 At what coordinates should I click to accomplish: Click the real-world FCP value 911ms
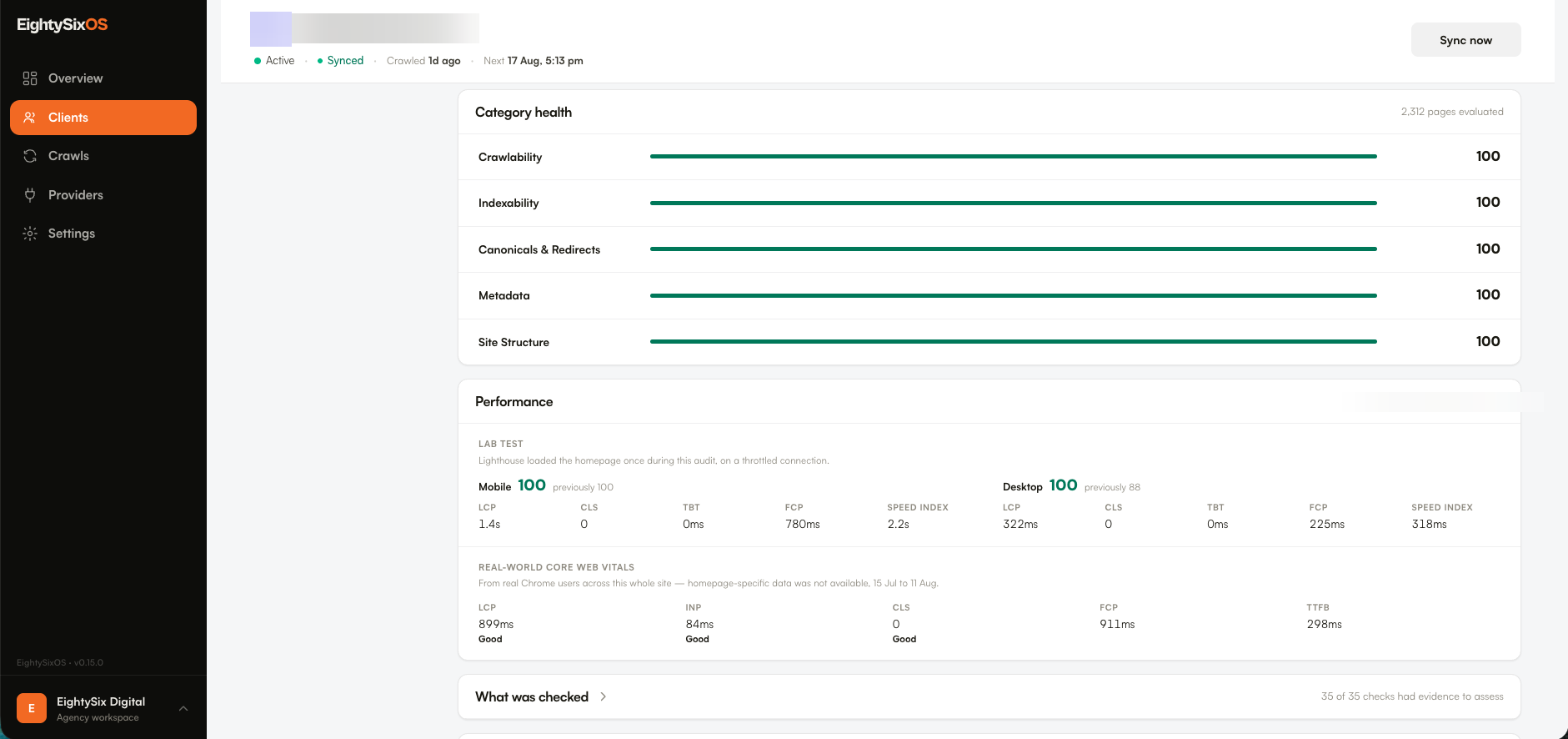pyautogui.click(x=1117, y=624)
